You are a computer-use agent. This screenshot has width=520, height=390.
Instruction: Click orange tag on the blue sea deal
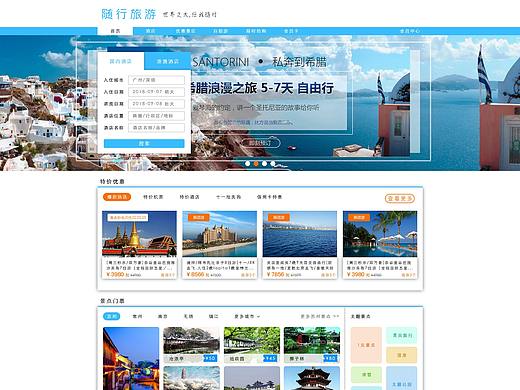pos(279,217)
